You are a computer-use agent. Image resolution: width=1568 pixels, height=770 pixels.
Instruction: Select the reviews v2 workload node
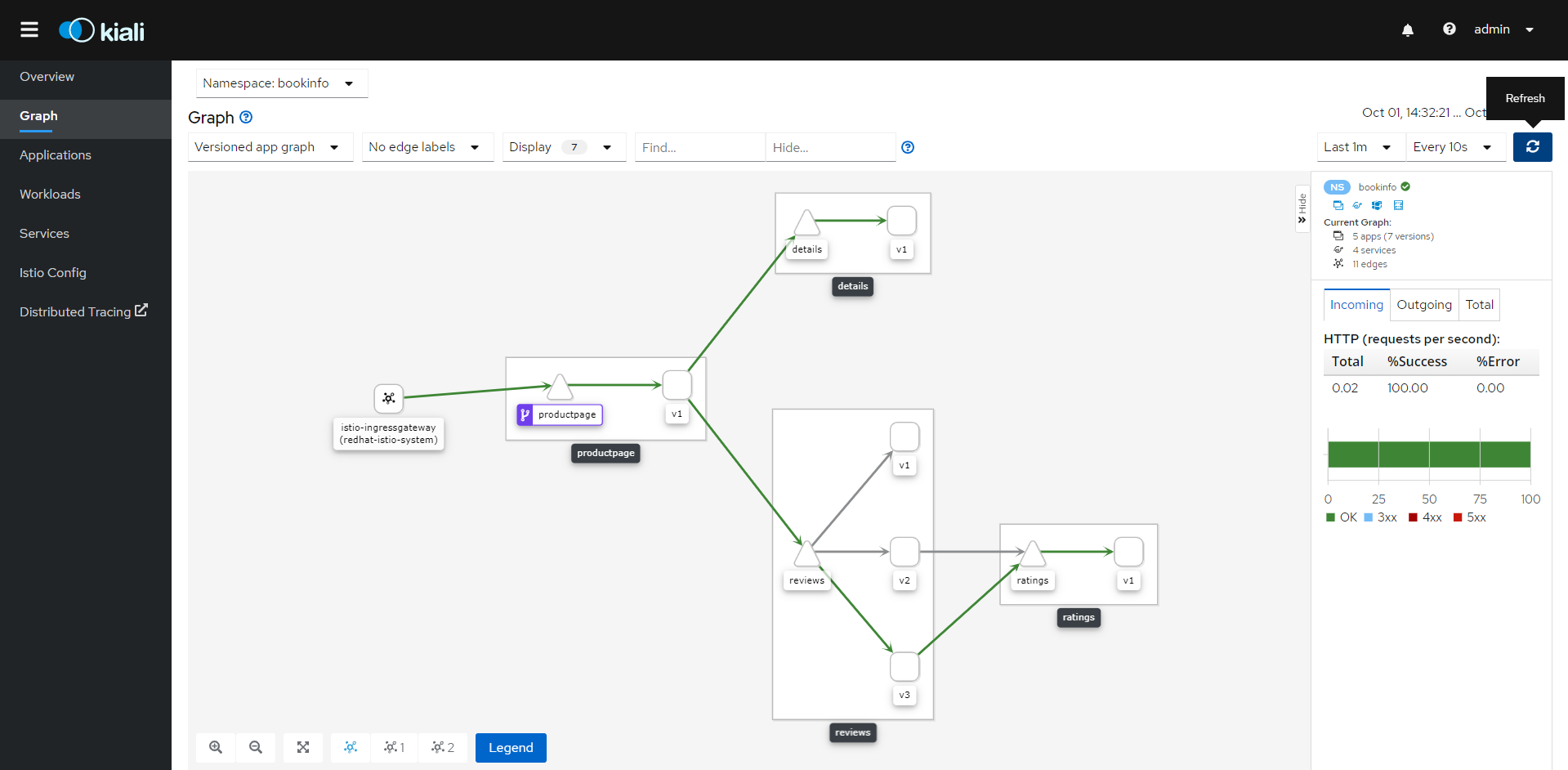pyautogui.click(x=905, y=552)
